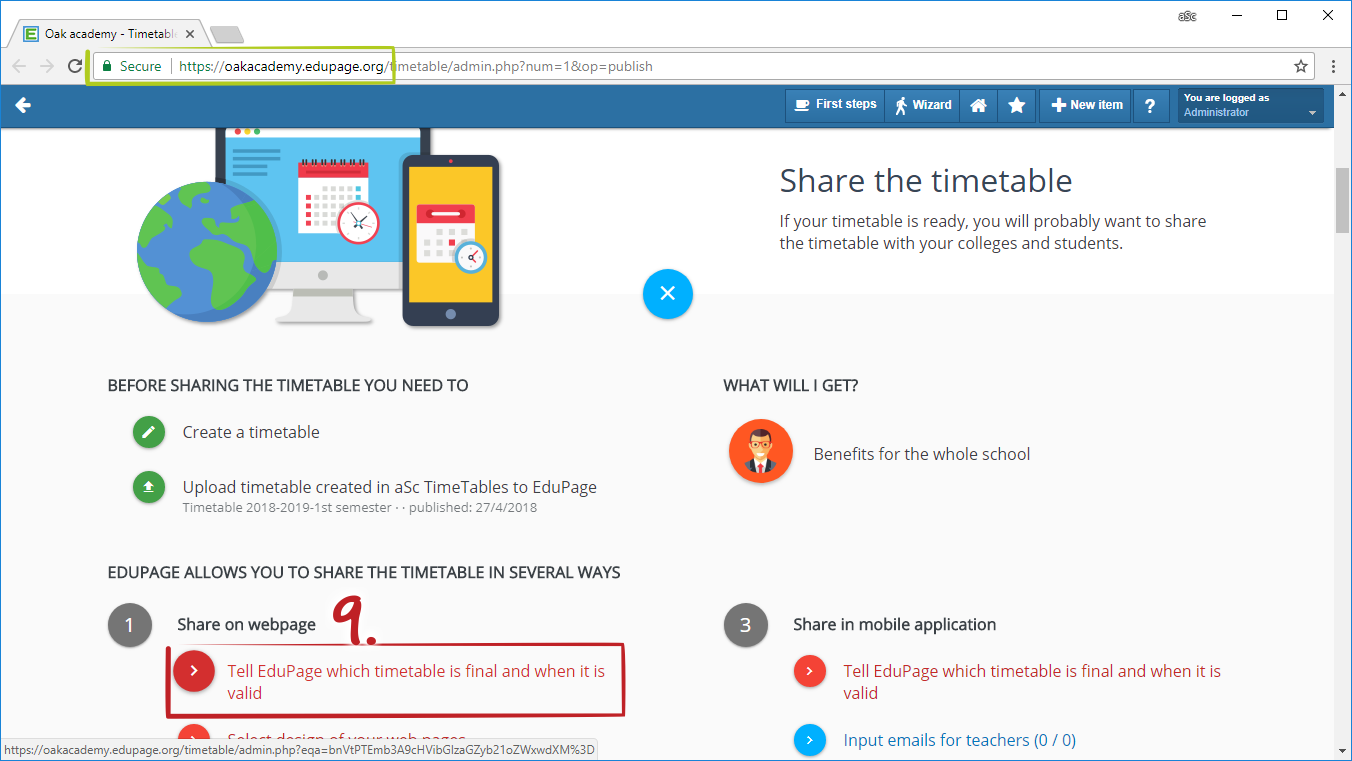Click the blue arrow beside Input emails

point(809,740)
